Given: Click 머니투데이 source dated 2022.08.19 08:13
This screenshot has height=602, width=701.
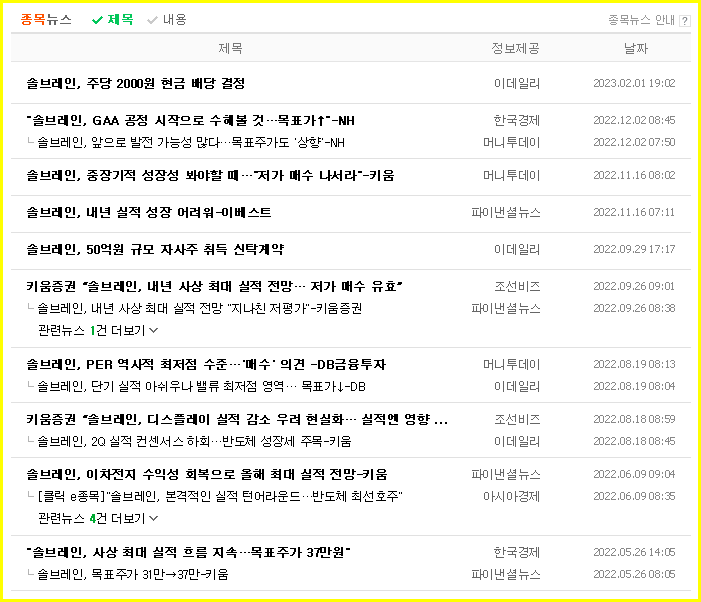Looking at the screenshot, I should point(511,365).
